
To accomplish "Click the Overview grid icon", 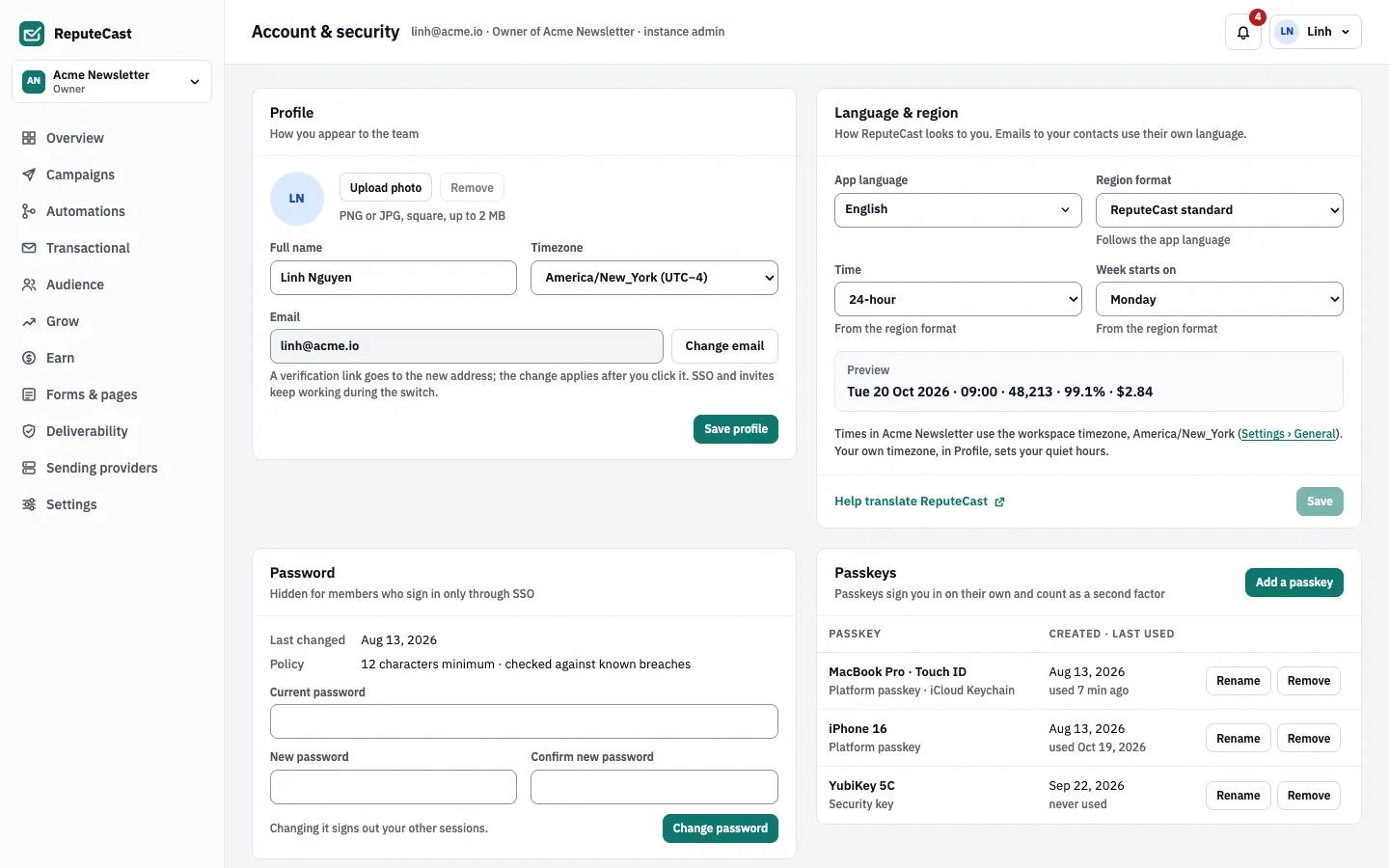I will [29, 138].
